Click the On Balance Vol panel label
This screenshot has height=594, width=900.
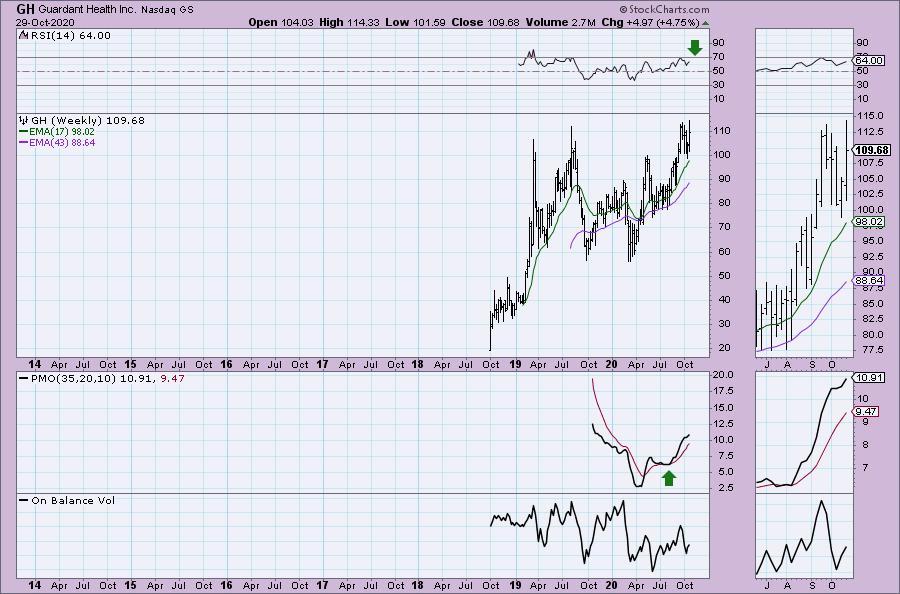click(73, 500)
